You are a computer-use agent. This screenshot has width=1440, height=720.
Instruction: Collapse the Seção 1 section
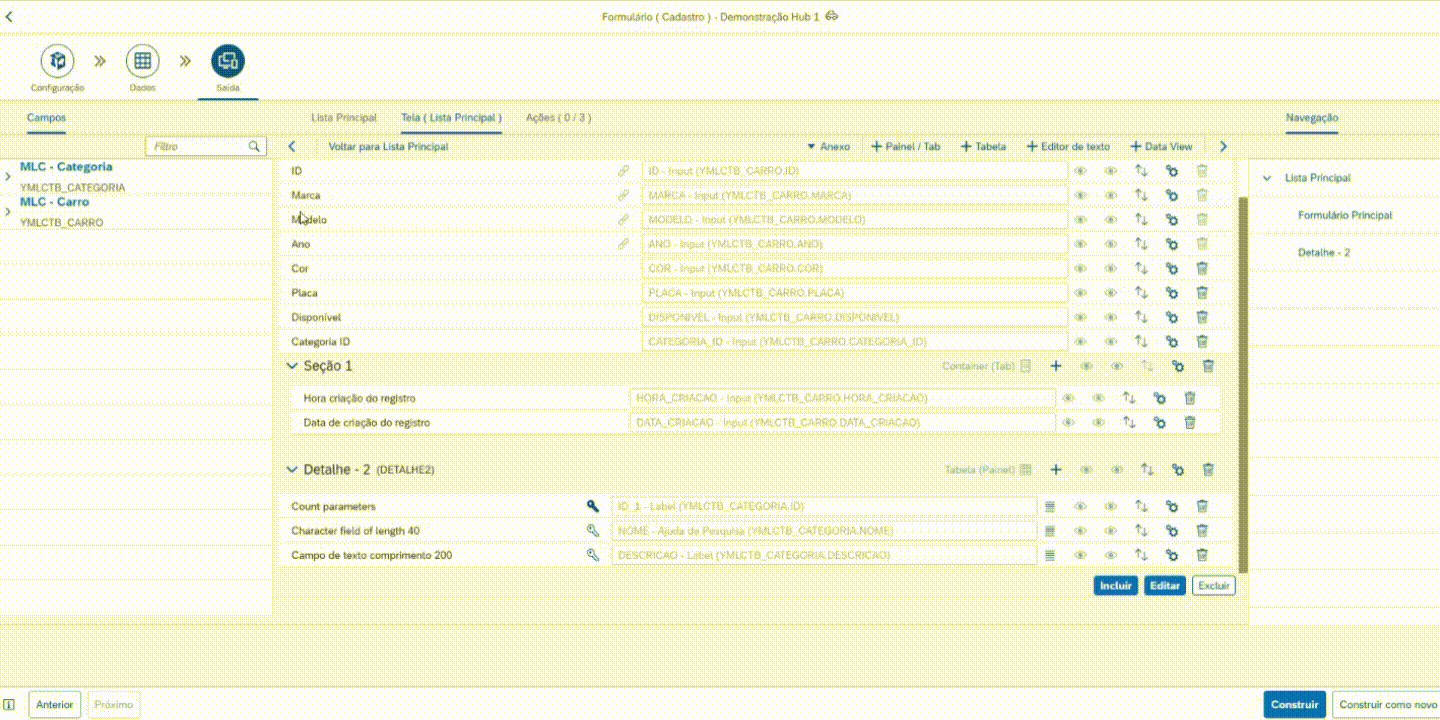[292, 366]
